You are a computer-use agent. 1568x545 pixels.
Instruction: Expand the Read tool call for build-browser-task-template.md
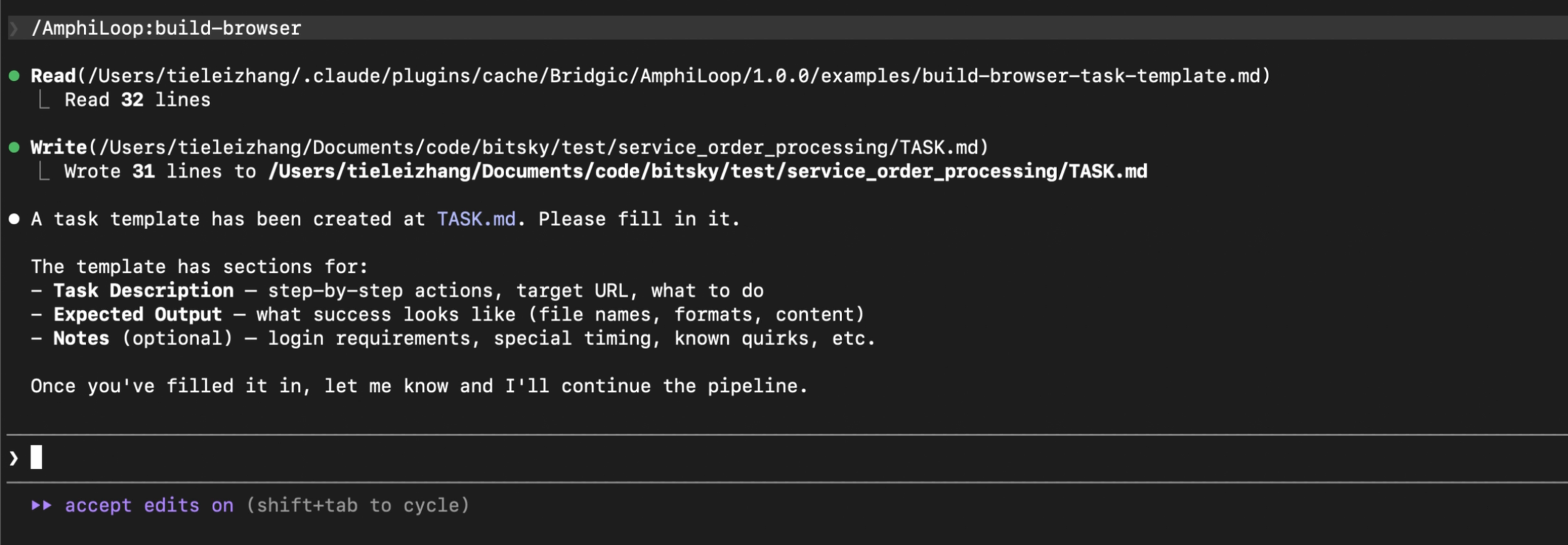[650, 76]
